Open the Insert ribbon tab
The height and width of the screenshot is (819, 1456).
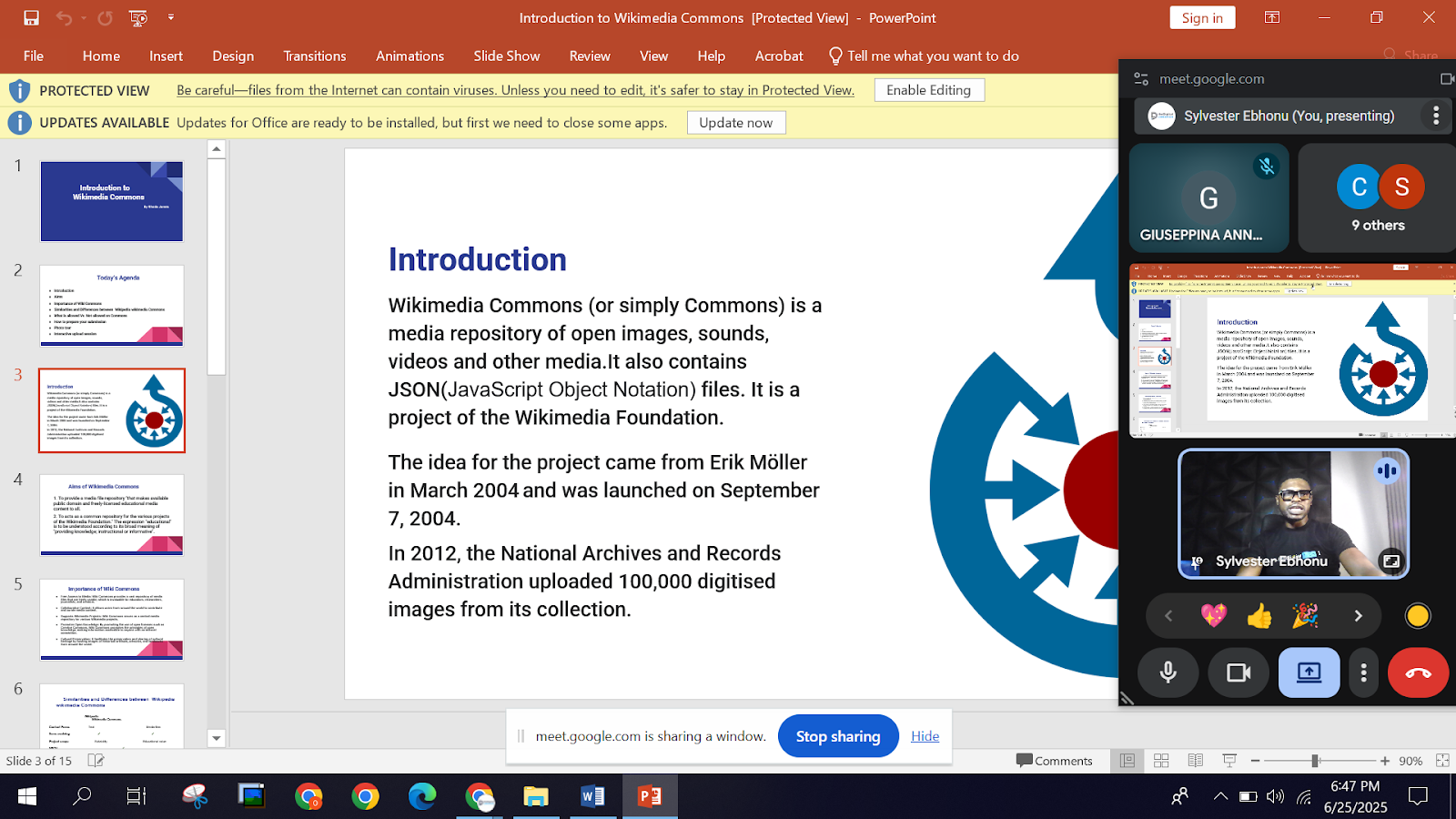point(166,56)
